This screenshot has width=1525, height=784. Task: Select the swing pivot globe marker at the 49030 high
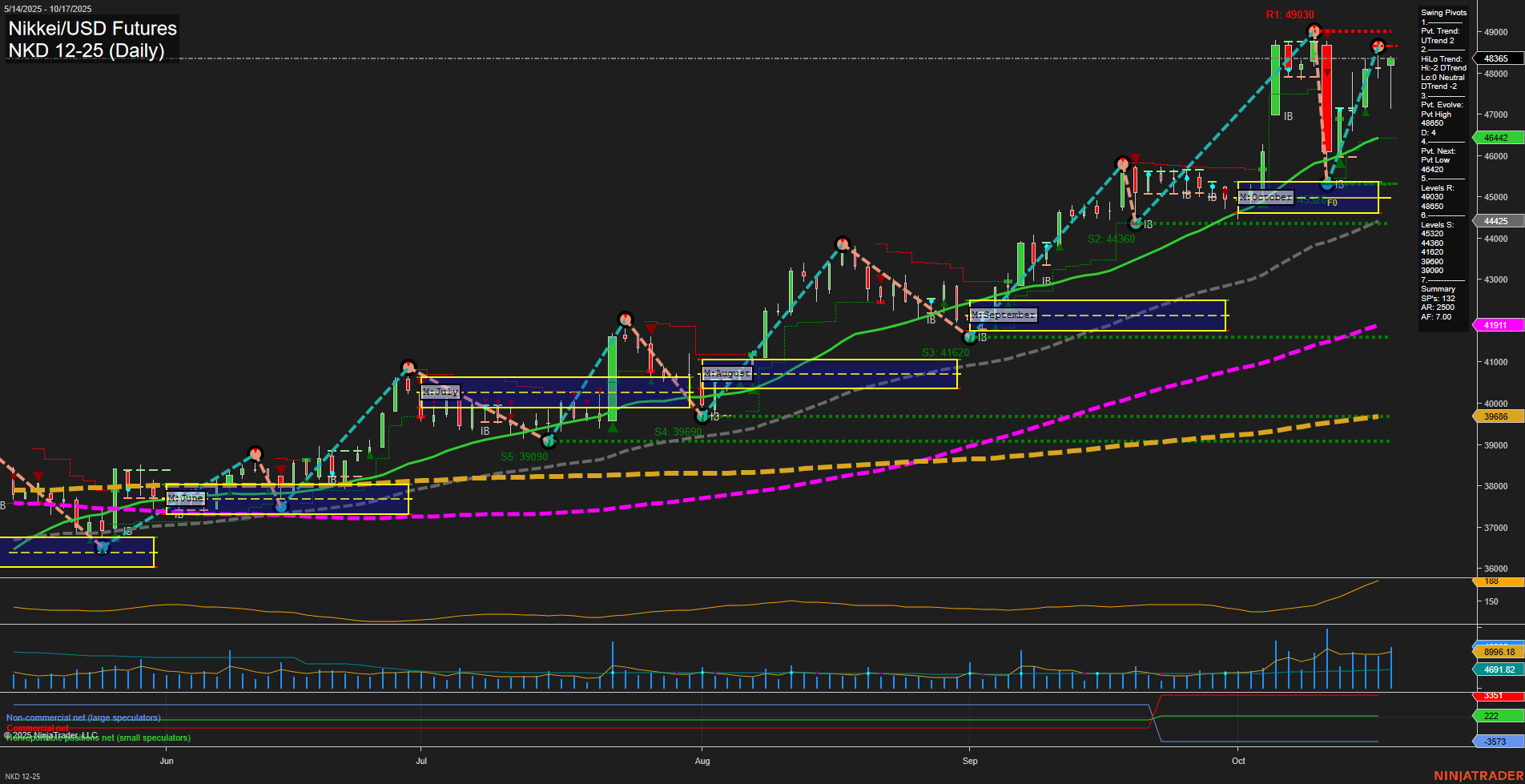(x=1312, y=30)
